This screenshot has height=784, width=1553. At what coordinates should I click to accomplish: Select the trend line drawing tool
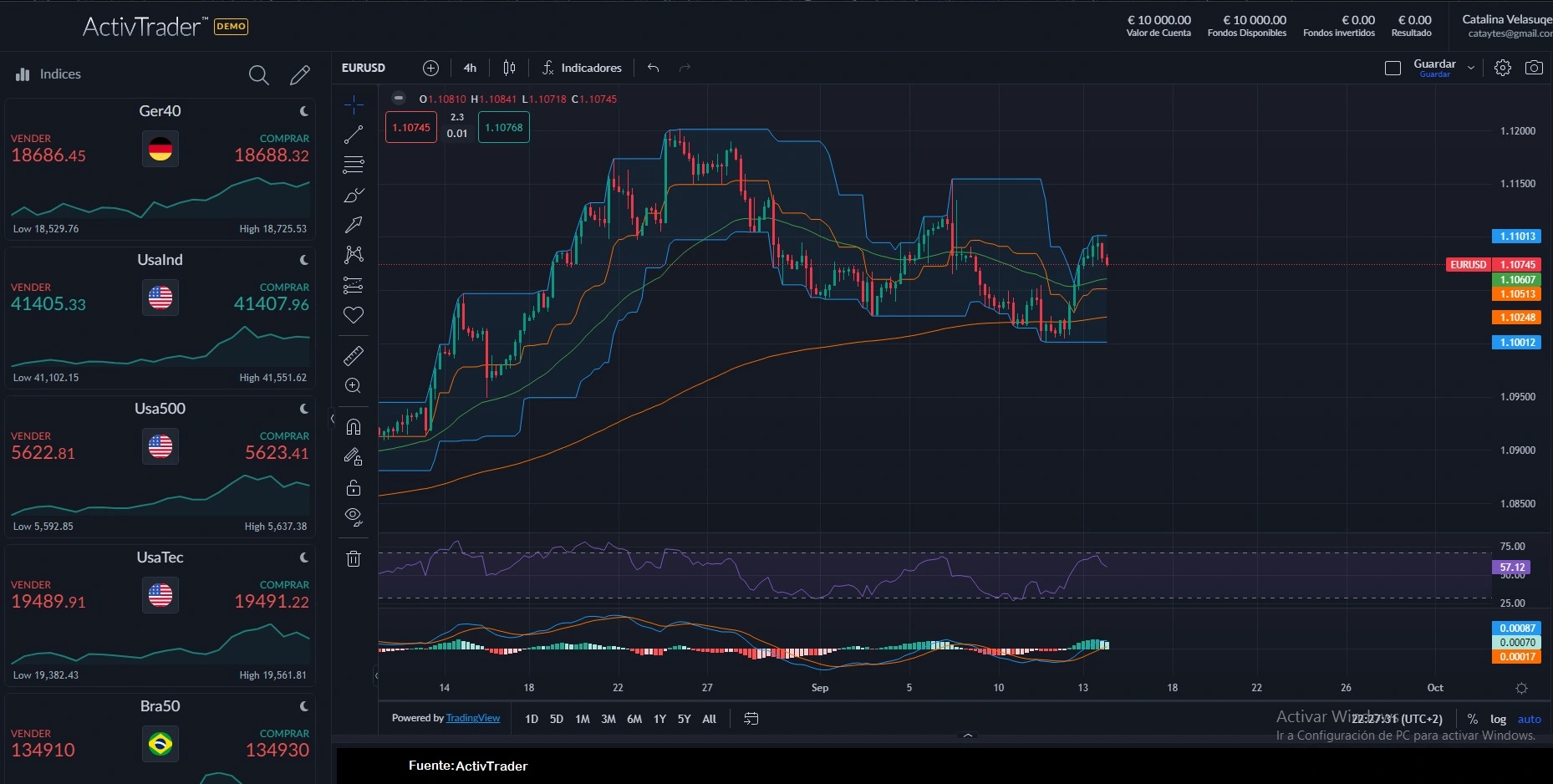(x=354, y=135)
